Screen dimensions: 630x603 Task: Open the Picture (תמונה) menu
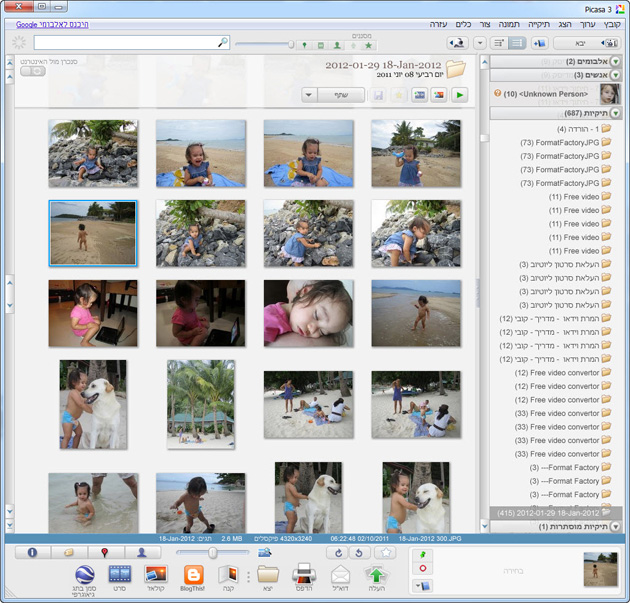pyautogui.click(x=509, y=25)
